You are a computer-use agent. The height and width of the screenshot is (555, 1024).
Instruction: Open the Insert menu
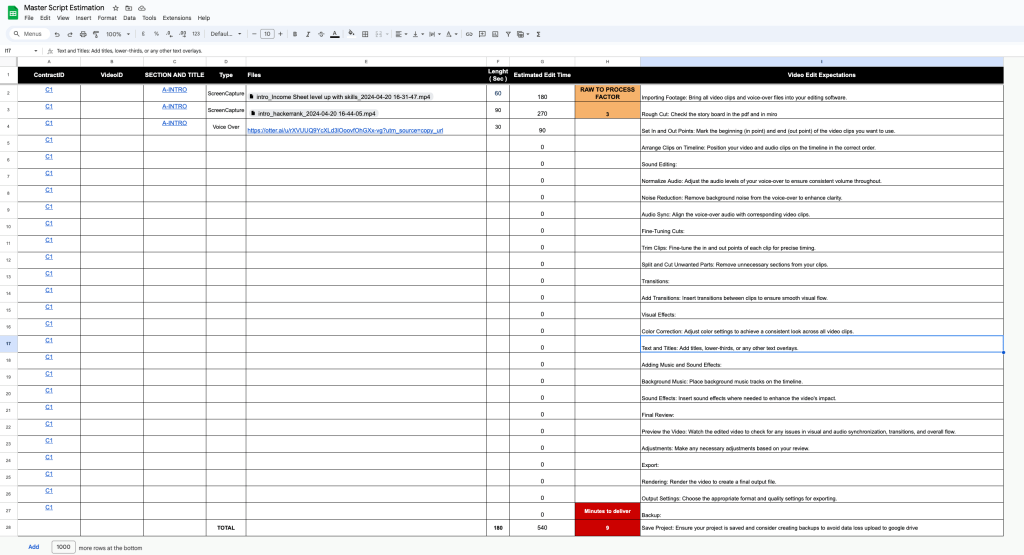84,18
